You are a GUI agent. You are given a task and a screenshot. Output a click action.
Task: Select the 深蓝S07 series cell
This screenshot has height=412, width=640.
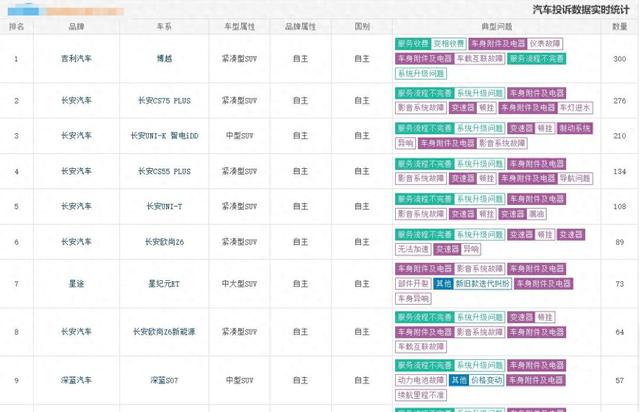[x=164, y=380]
